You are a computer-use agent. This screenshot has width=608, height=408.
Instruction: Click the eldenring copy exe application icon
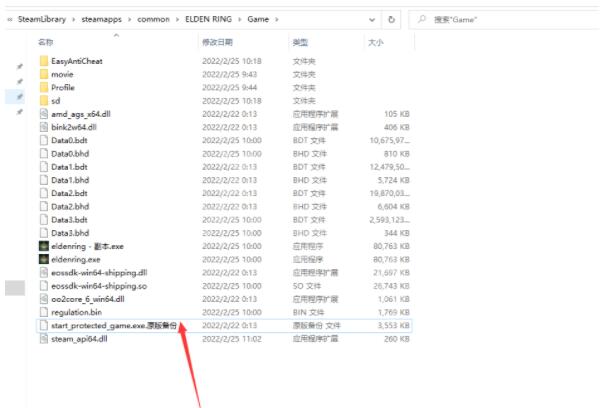point(44,246)
